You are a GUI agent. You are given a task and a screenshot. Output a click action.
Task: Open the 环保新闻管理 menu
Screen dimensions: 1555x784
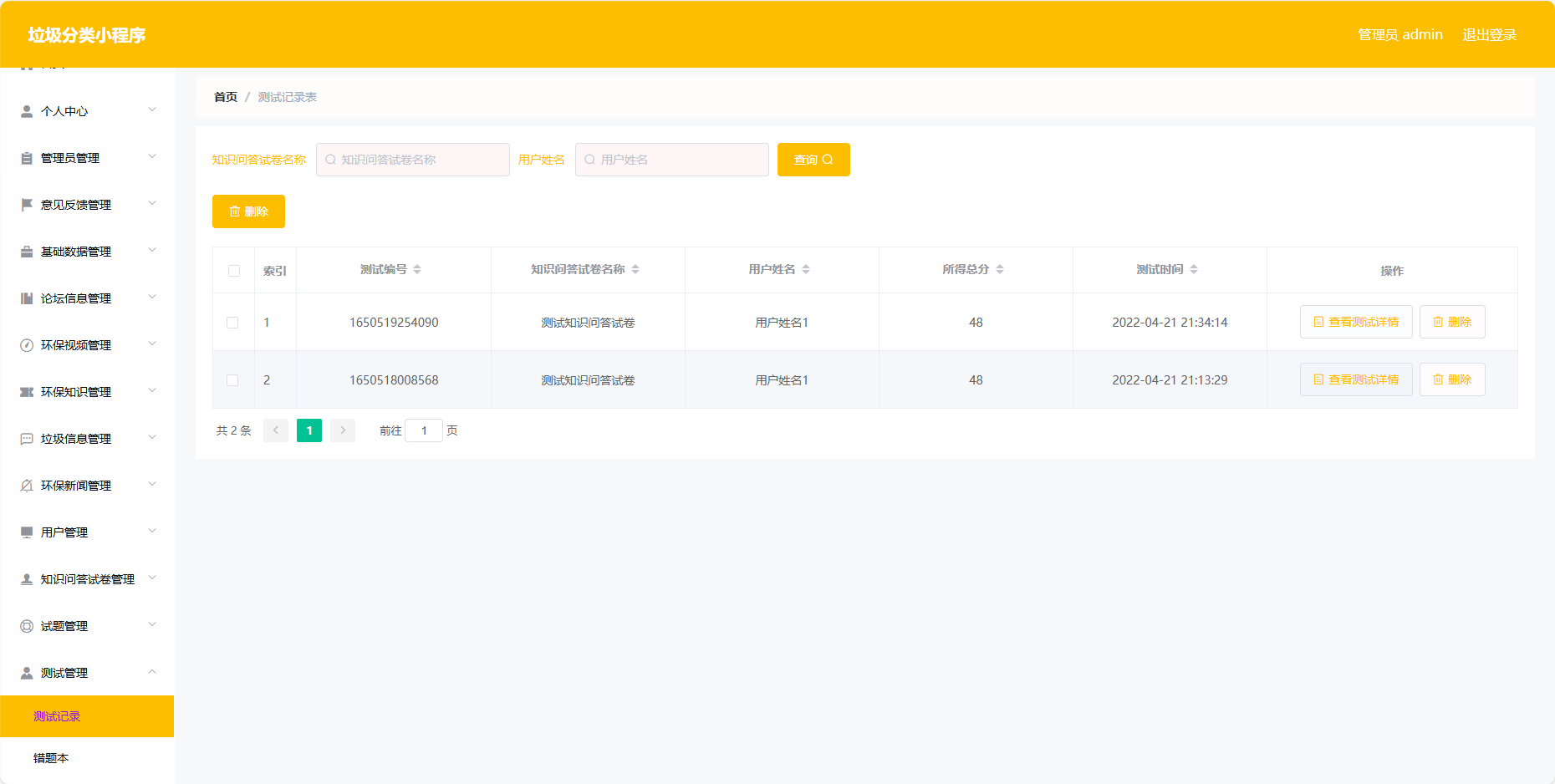tap(87, 486)
